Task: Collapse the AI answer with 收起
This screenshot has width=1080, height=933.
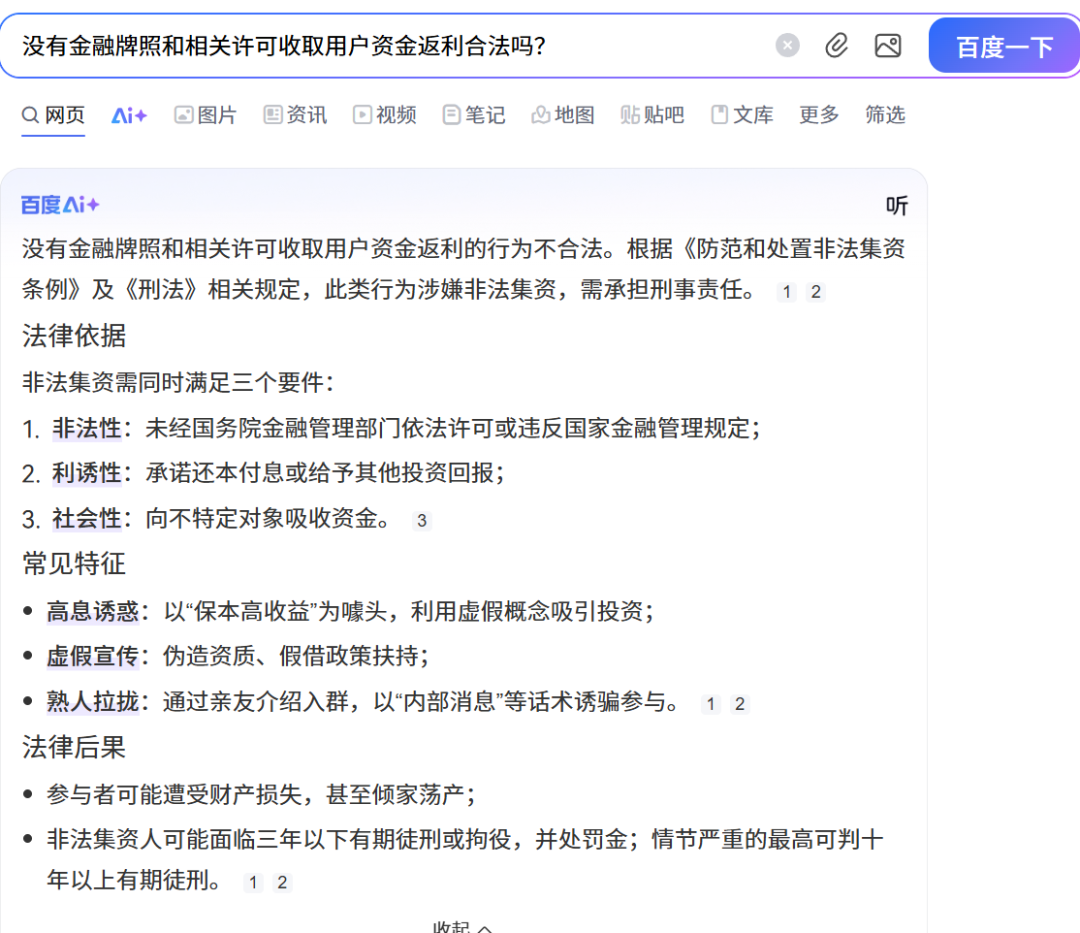Action: point(462,926)
